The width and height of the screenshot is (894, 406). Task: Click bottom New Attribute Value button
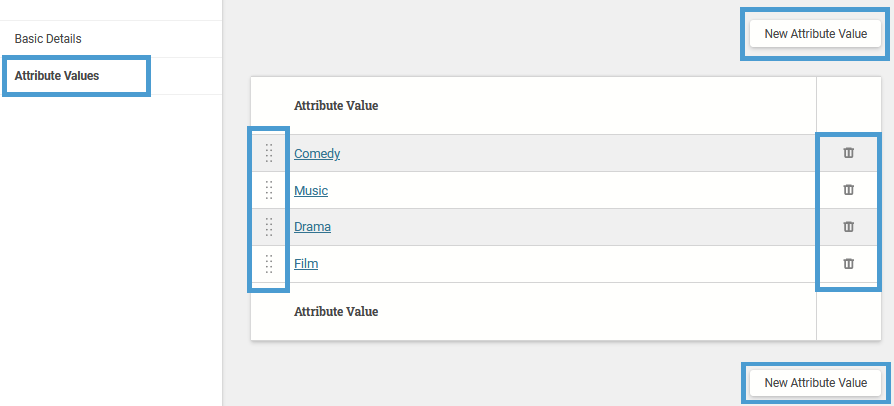coord(815,383)
